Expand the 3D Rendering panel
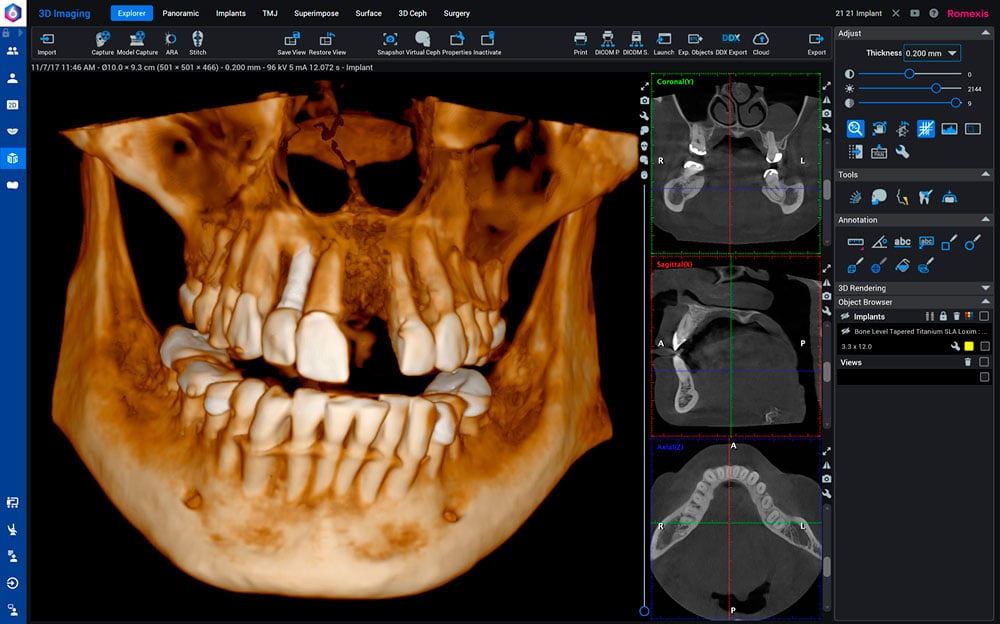 [986, 288]
